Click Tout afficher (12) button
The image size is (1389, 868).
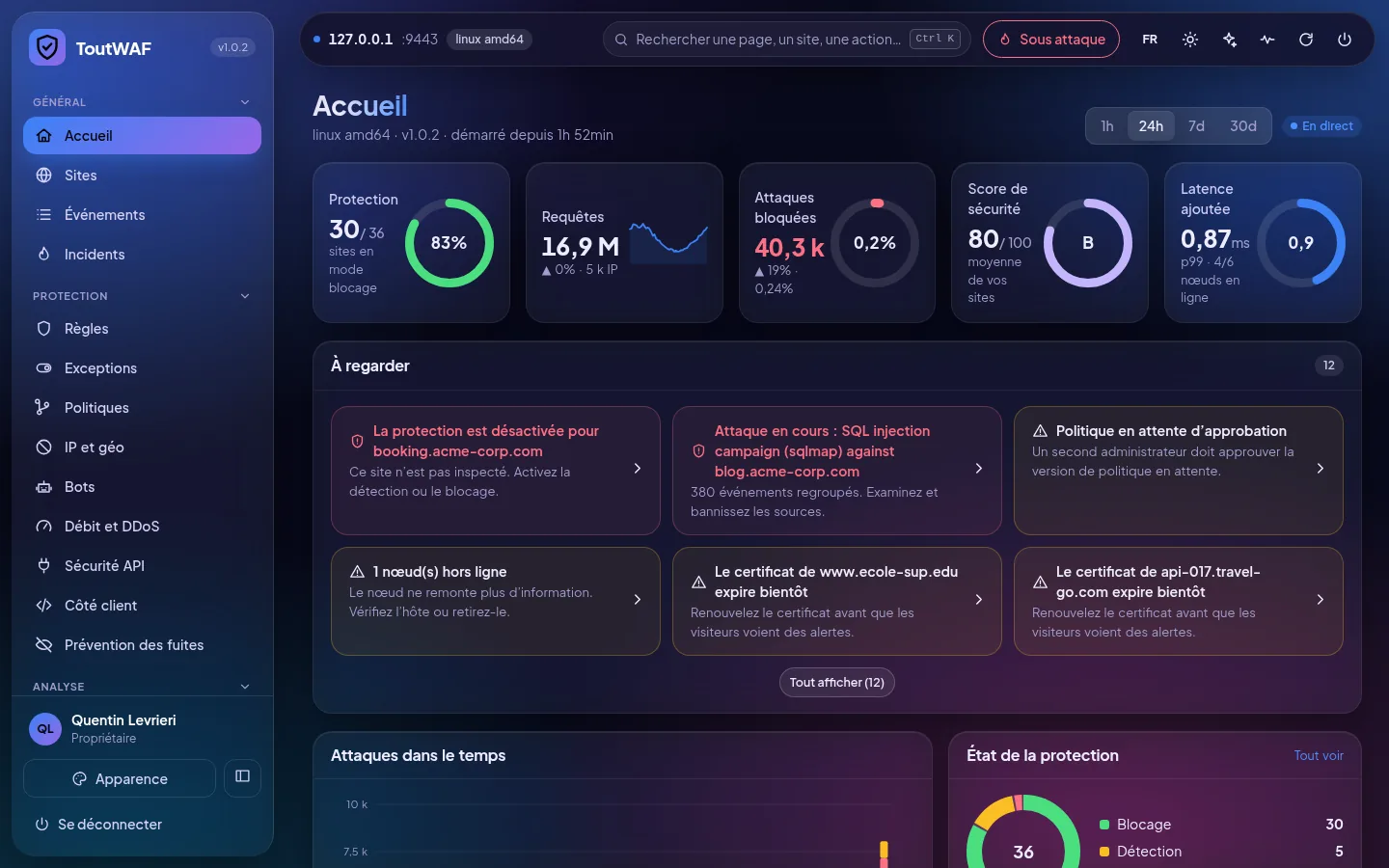pos(837,682)
